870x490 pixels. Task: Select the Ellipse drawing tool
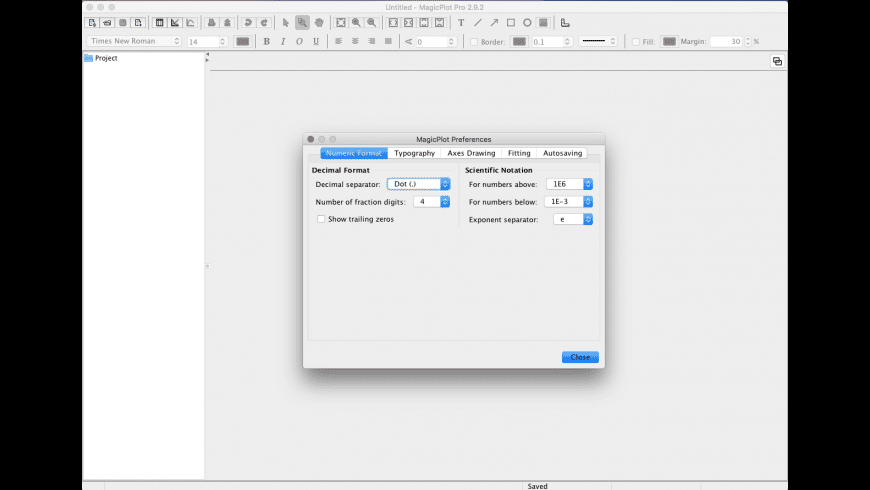pyautogui.click(x=527, y=23)
